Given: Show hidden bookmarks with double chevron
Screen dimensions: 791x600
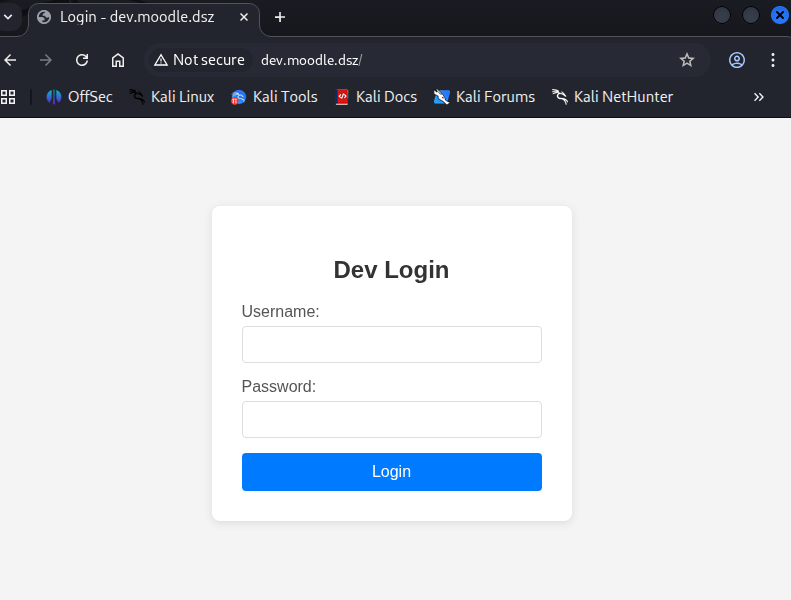Looking at the screenshot, I should 759,97.
